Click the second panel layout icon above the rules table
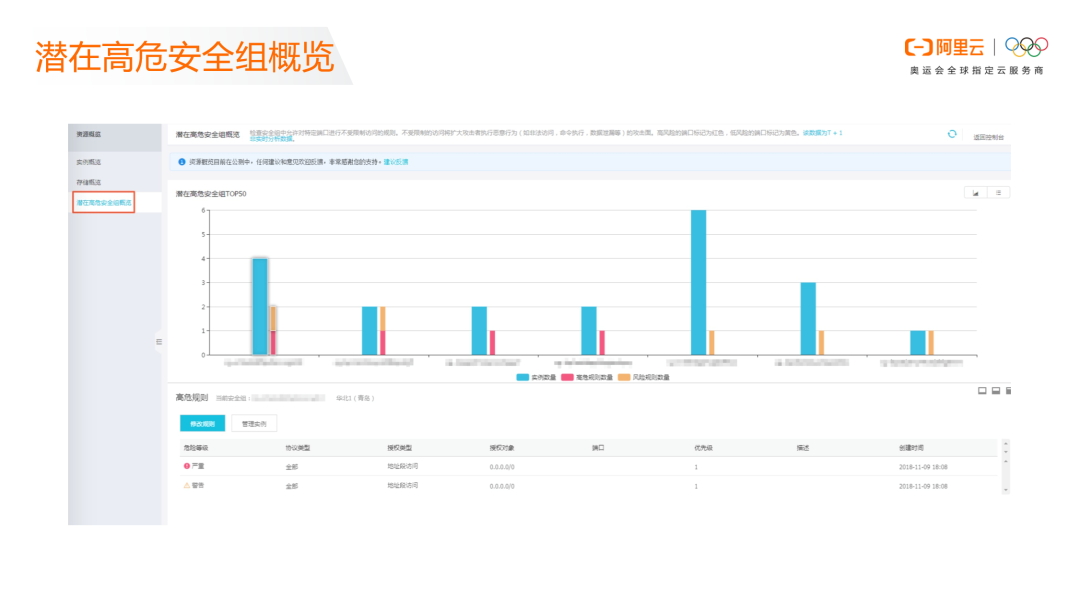 [996, 391]
